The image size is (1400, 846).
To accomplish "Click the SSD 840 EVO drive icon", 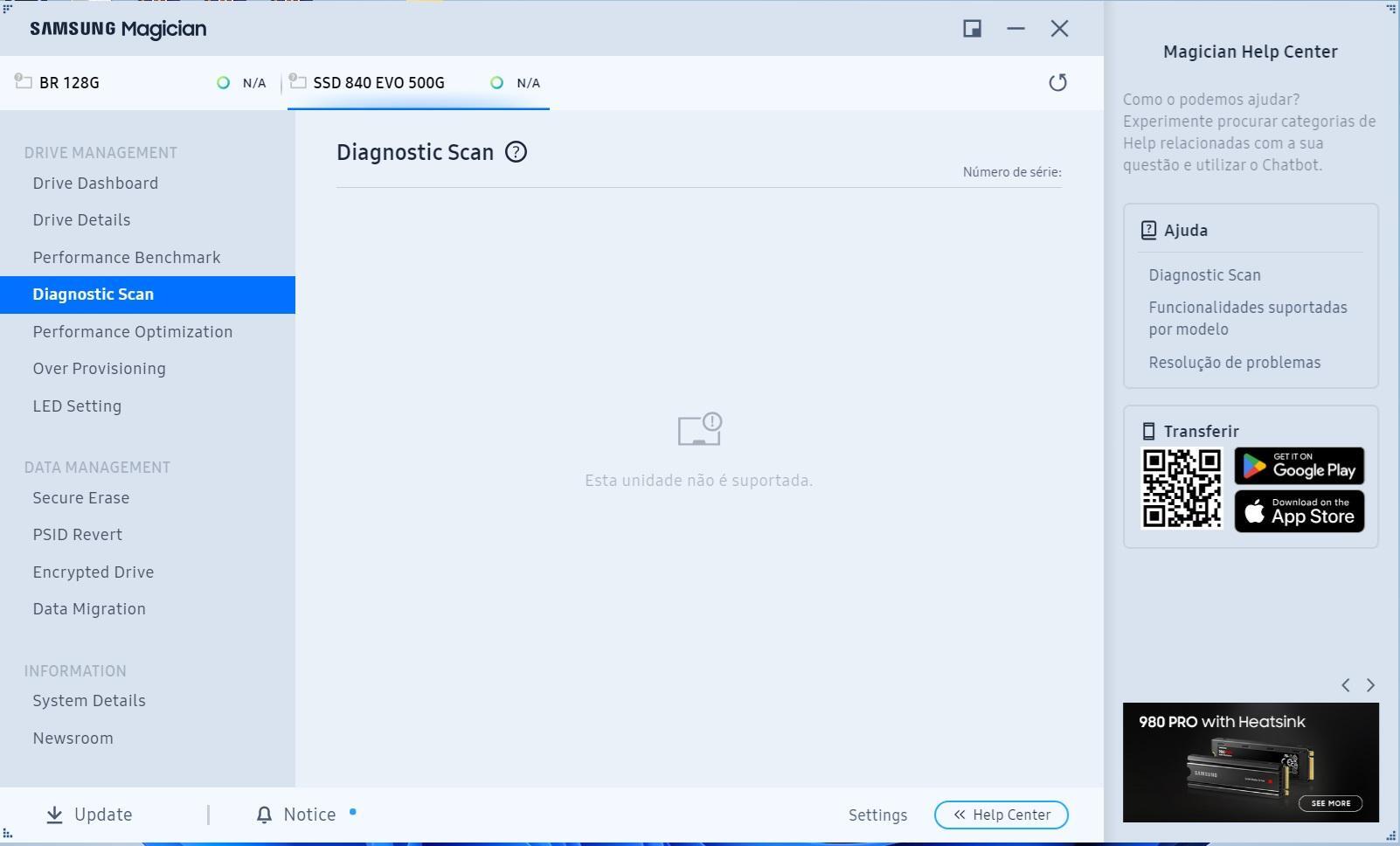I will pos(297,81).
